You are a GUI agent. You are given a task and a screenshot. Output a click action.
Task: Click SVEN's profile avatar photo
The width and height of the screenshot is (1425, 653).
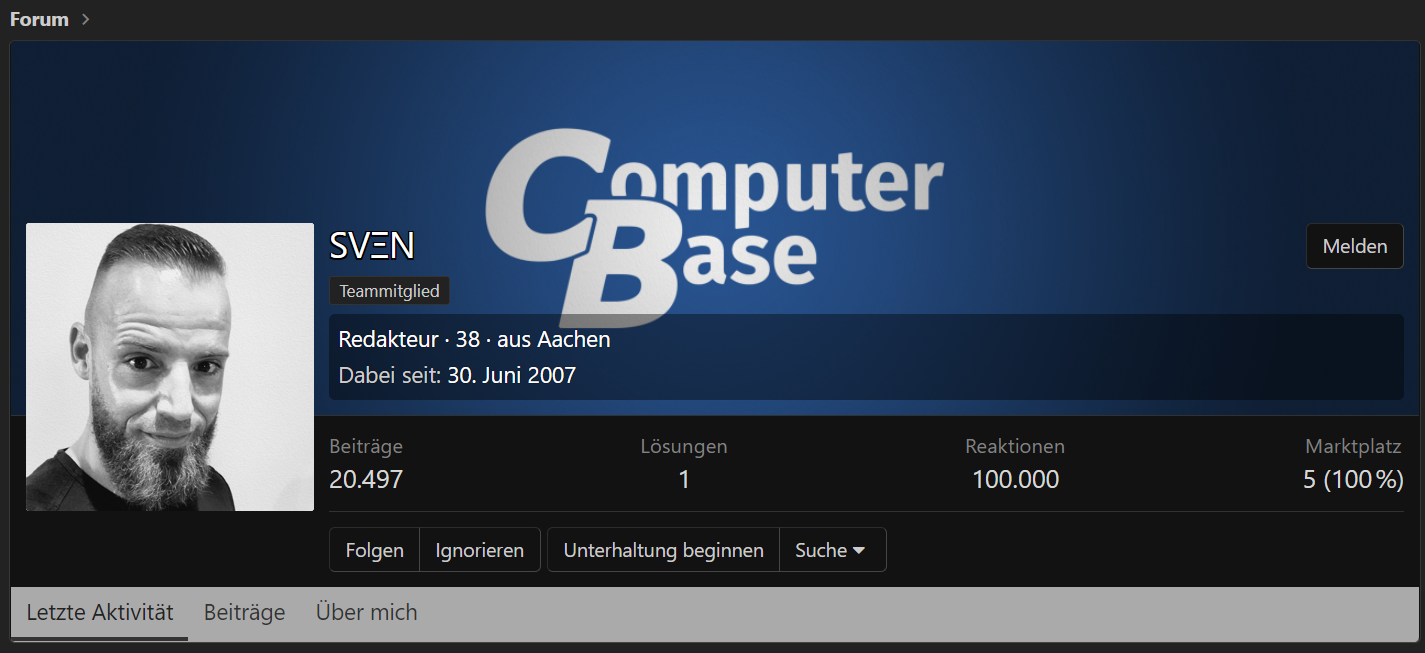pos(170,367)
